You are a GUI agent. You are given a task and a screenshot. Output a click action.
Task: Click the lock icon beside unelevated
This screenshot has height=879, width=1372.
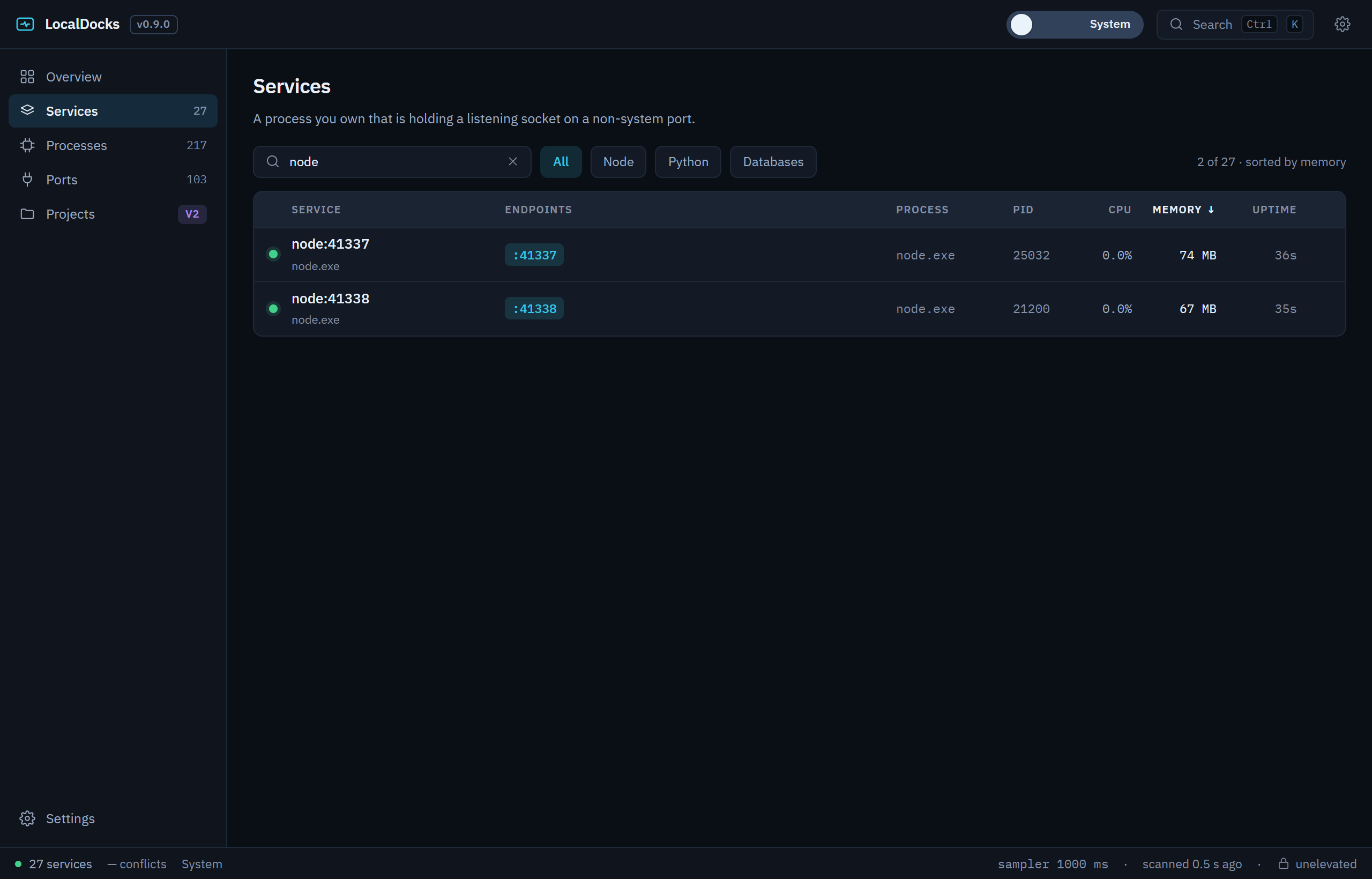click(x=1283, y=863)
